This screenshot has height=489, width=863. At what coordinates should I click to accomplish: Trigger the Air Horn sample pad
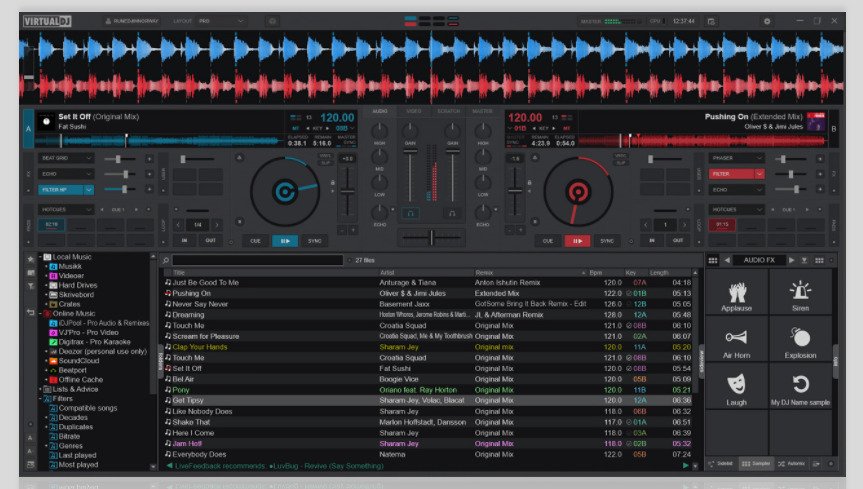[736, 339]
